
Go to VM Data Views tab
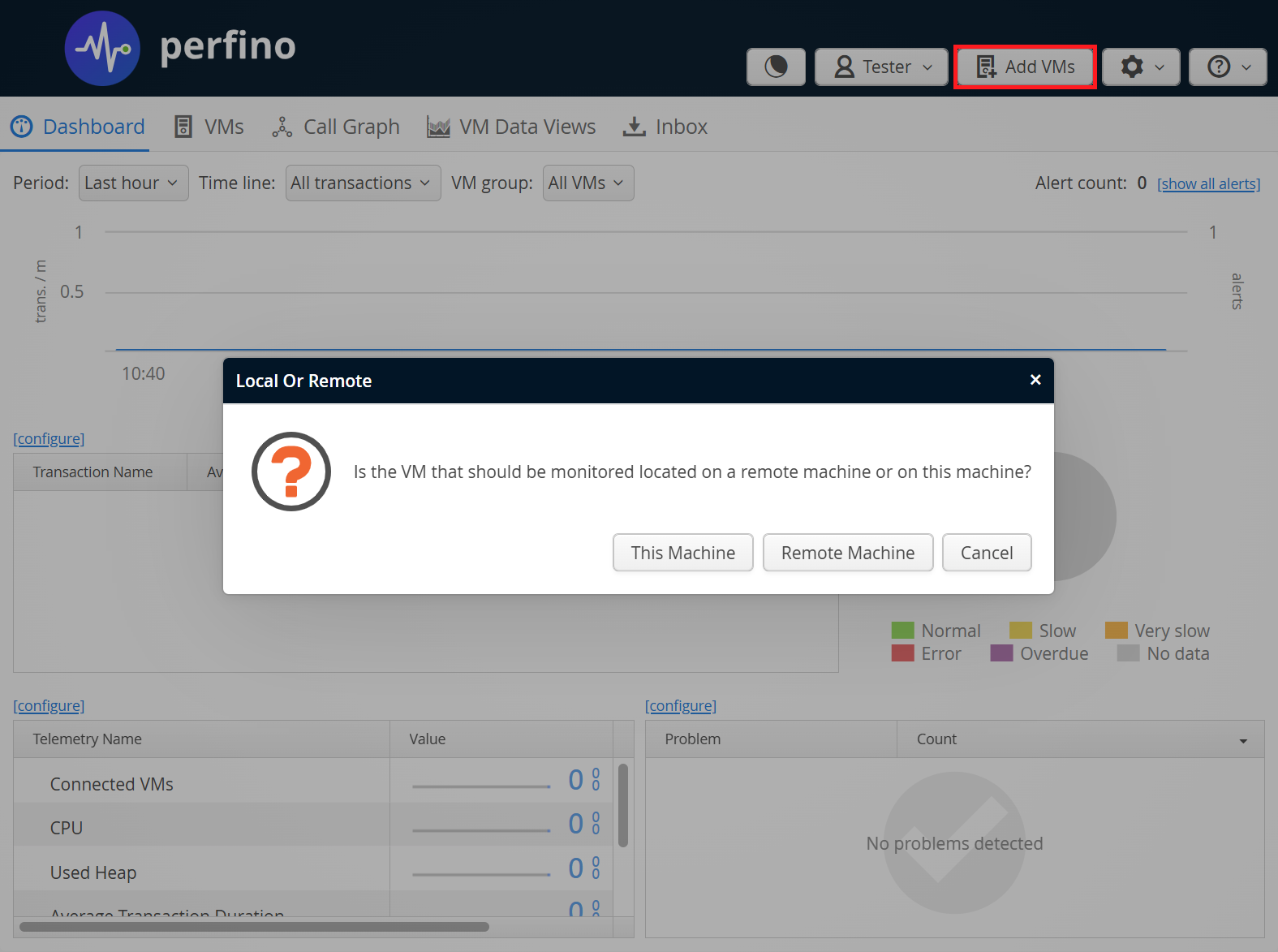[x=511, y=127]
